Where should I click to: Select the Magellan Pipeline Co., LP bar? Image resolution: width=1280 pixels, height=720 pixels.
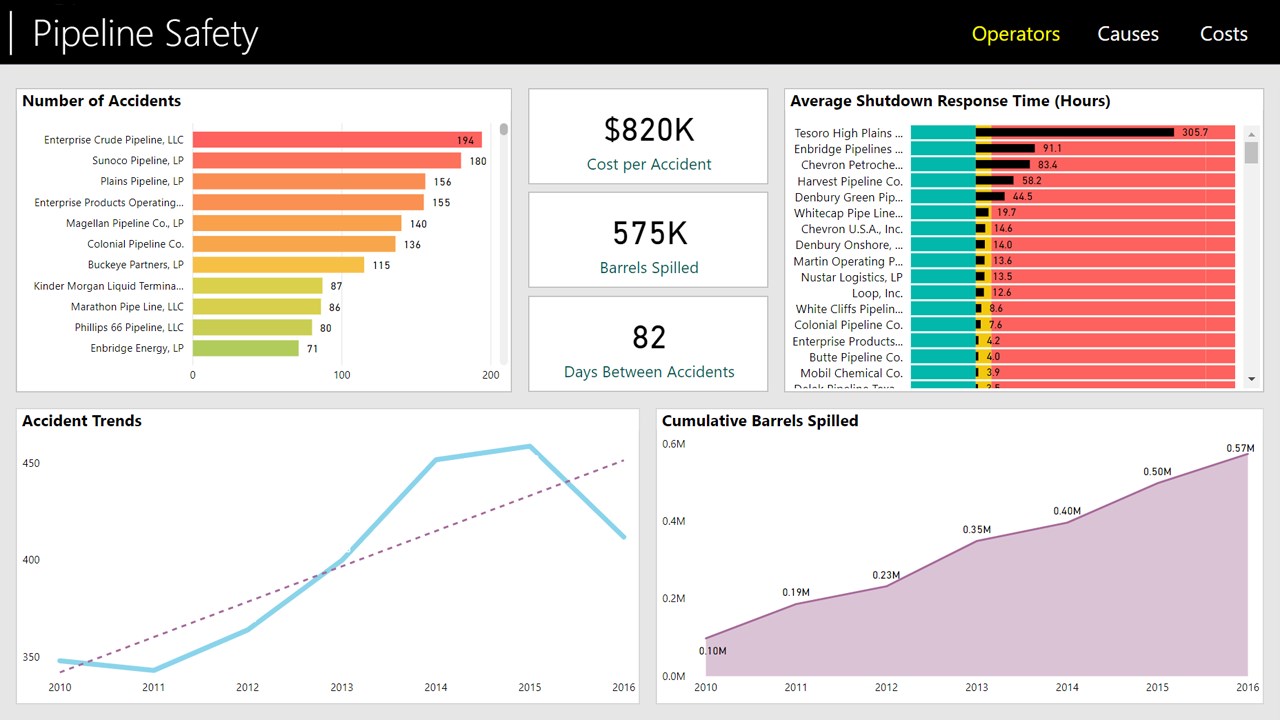(297, 224)
